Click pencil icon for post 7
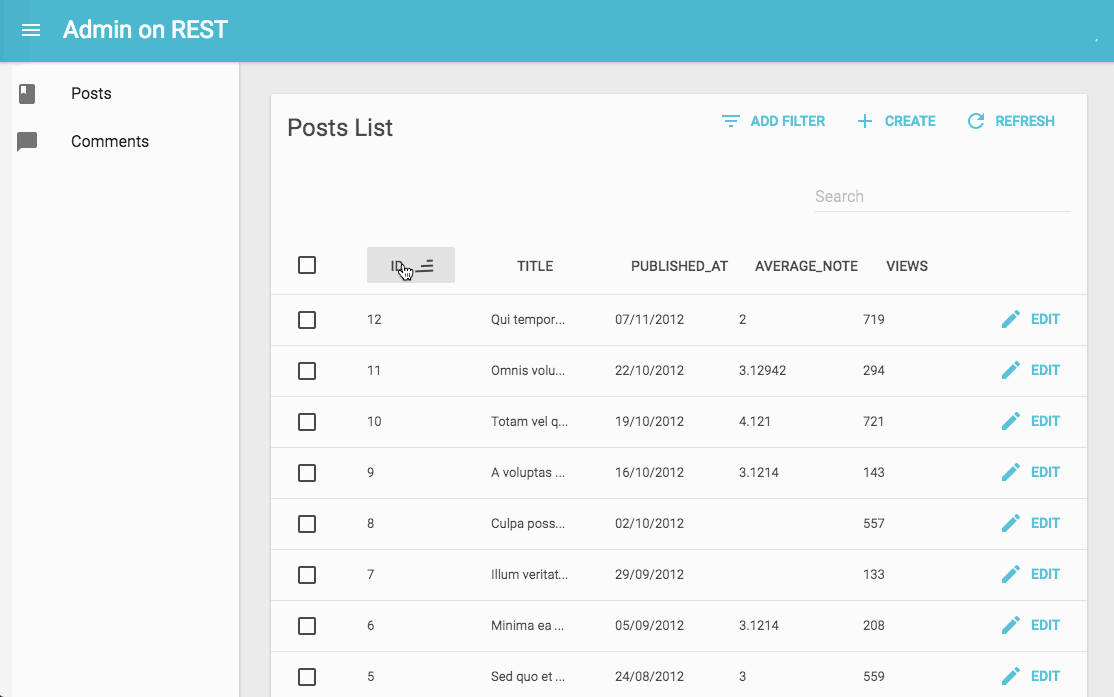 [1011, 574]
